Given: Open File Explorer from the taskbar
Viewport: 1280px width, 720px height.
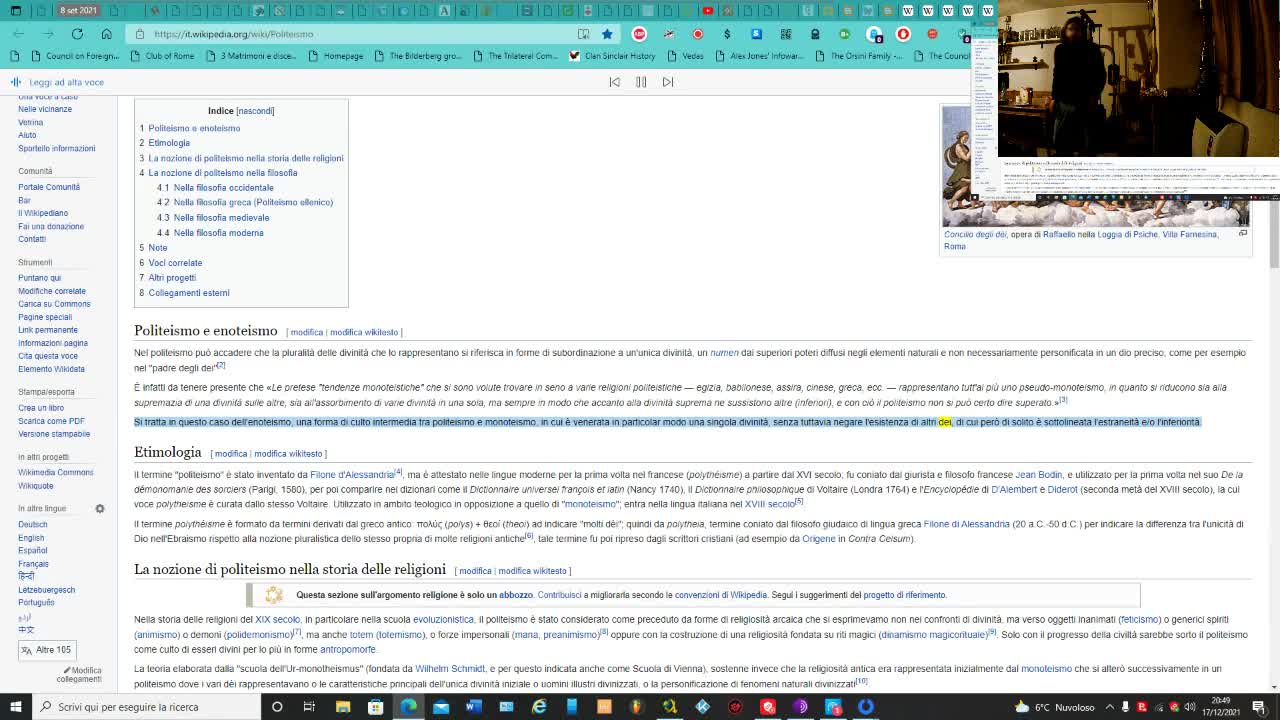Looking at the screenshot, I should (x=343, y=707).
